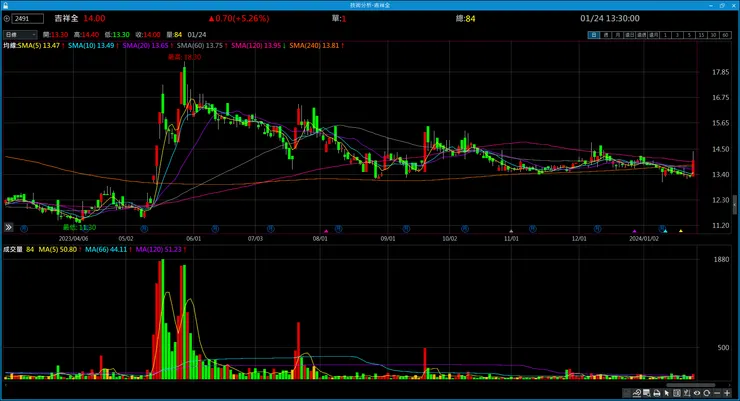Image resolution: width=740 pixels, height=401 pixels.
Task: Select the cursor pointer tool
Action: tap(667, 393)
